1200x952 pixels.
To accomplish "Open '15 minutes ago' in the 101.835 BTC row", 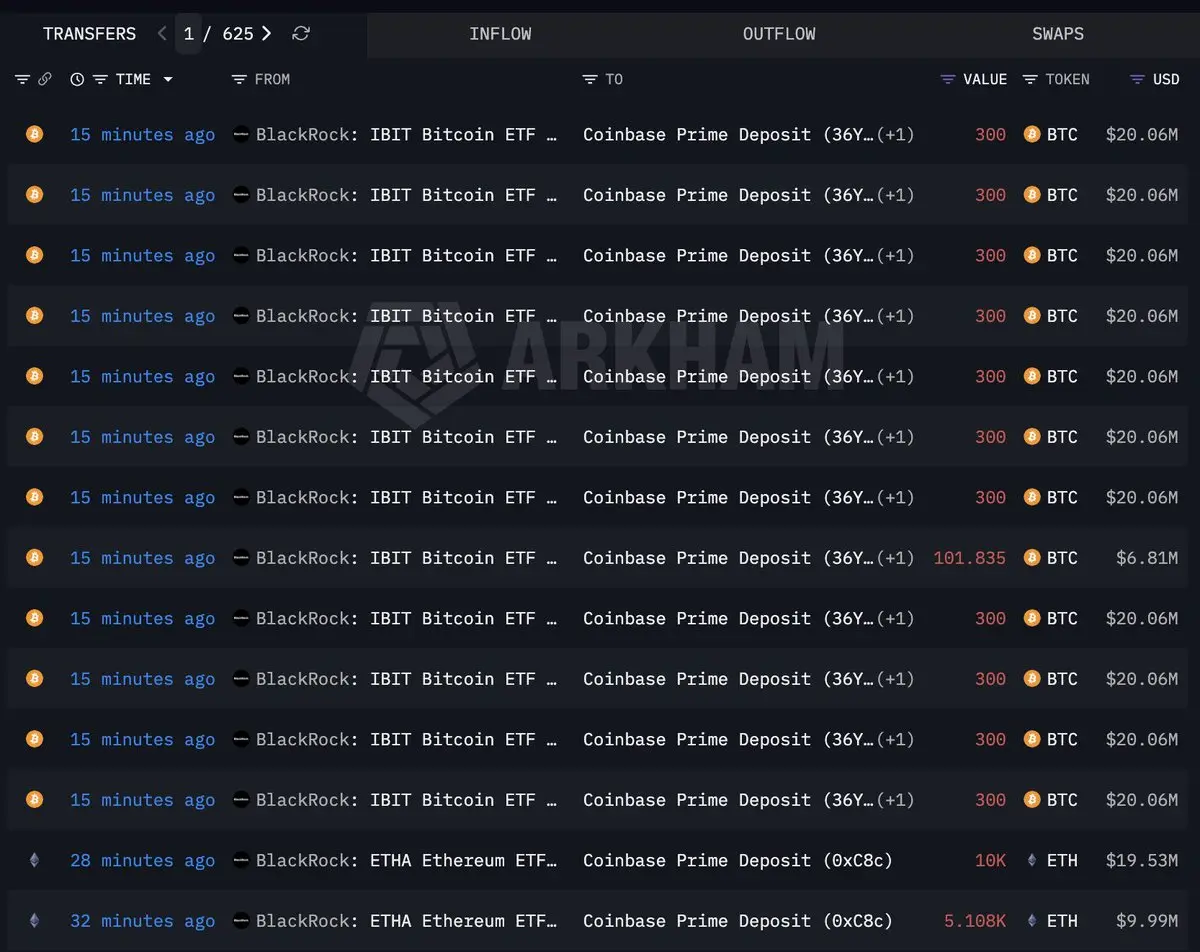I will 142,558.
